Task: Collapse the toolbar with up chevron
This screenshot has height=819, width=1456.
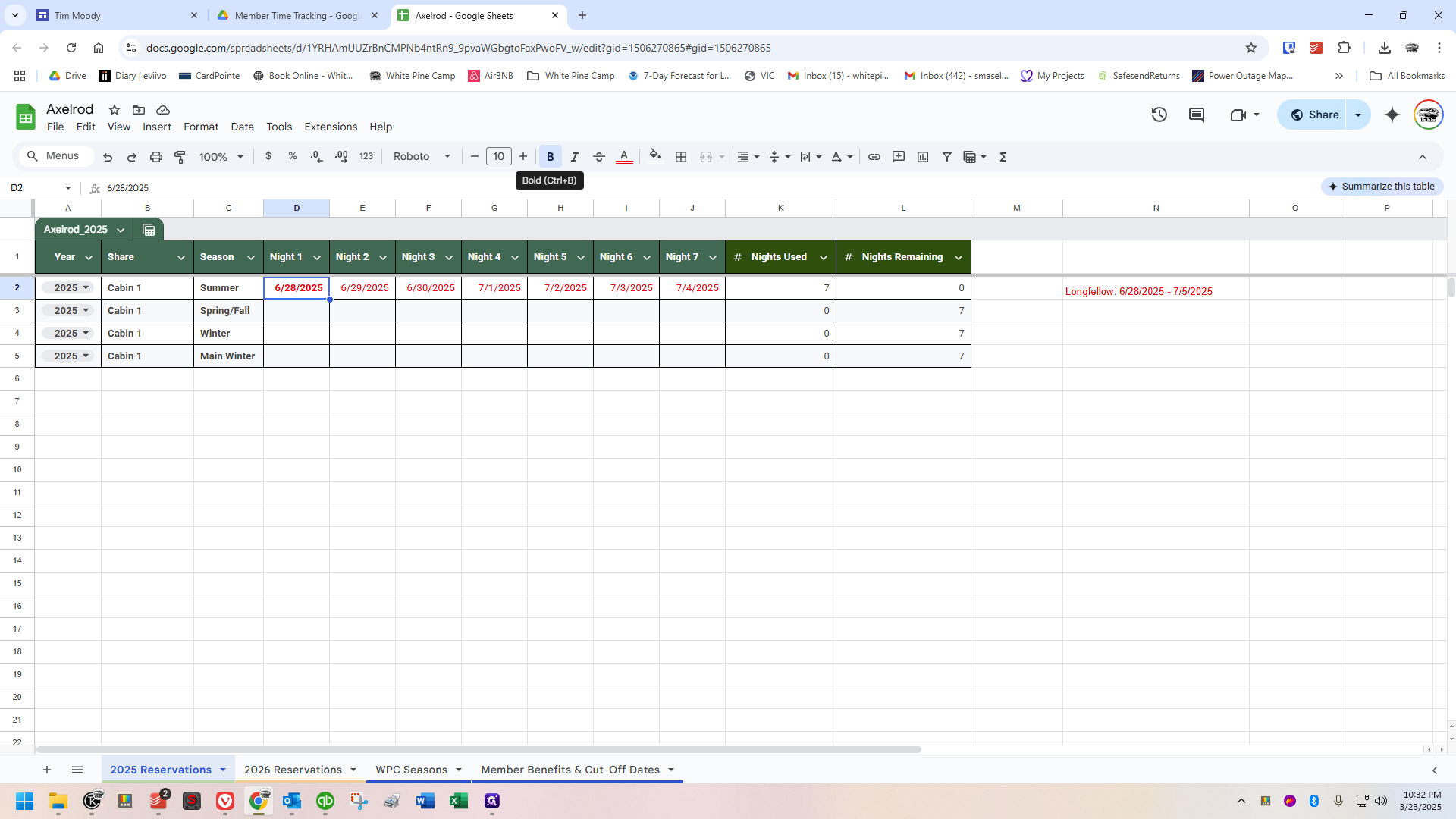Action: [x=1423, y=157]
